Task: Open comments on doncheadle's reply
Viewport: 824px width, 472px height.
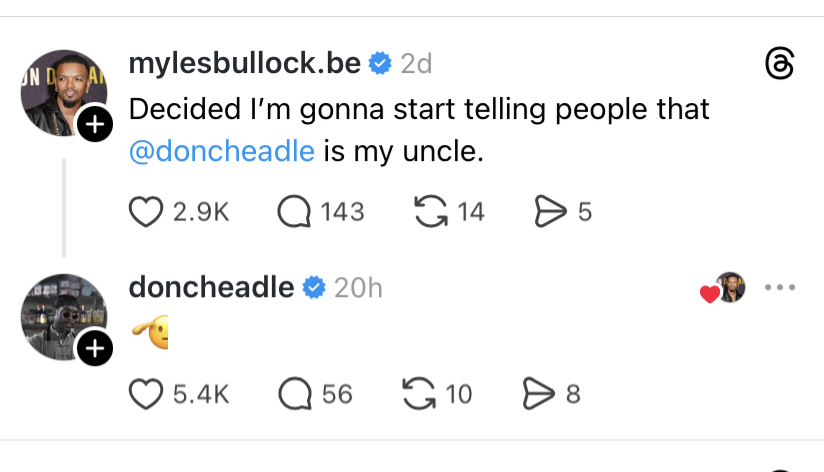Action: click(293, 394)
